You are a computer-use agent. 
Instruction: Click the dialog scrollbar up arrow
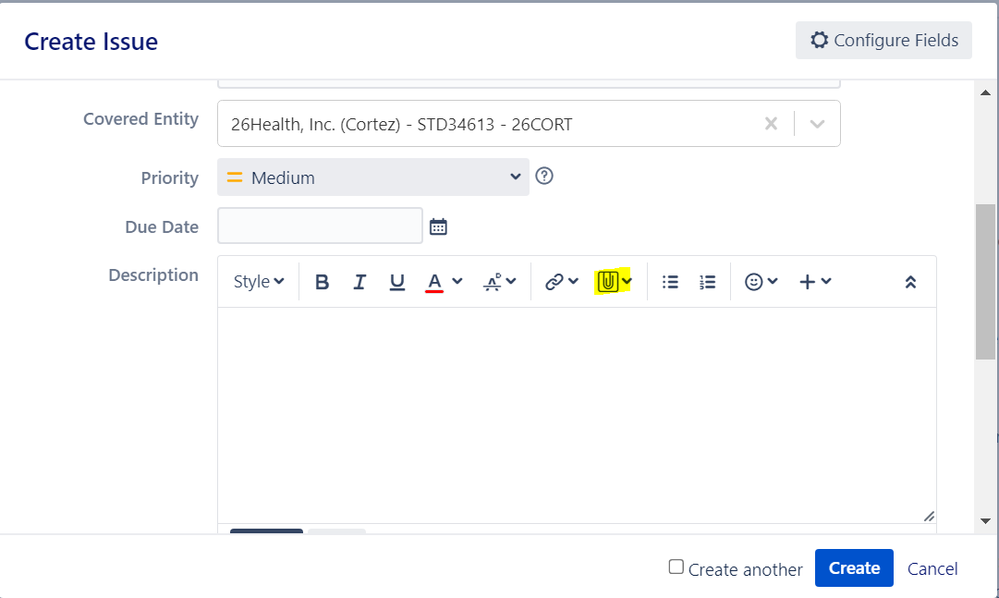coord(986,93)
